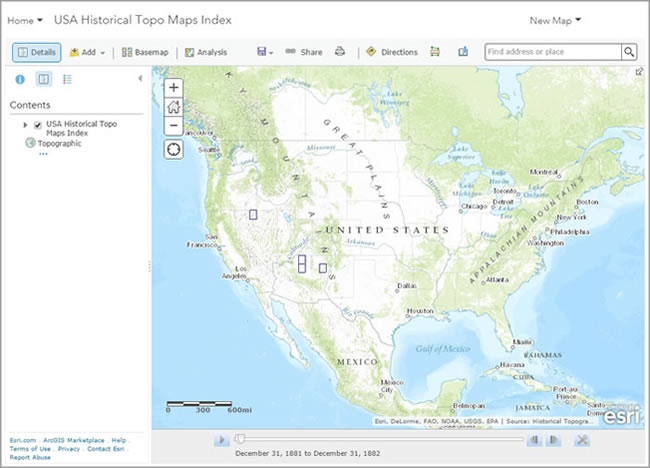
Task: Open time slider settings wrench
Action: pos(582,440)
